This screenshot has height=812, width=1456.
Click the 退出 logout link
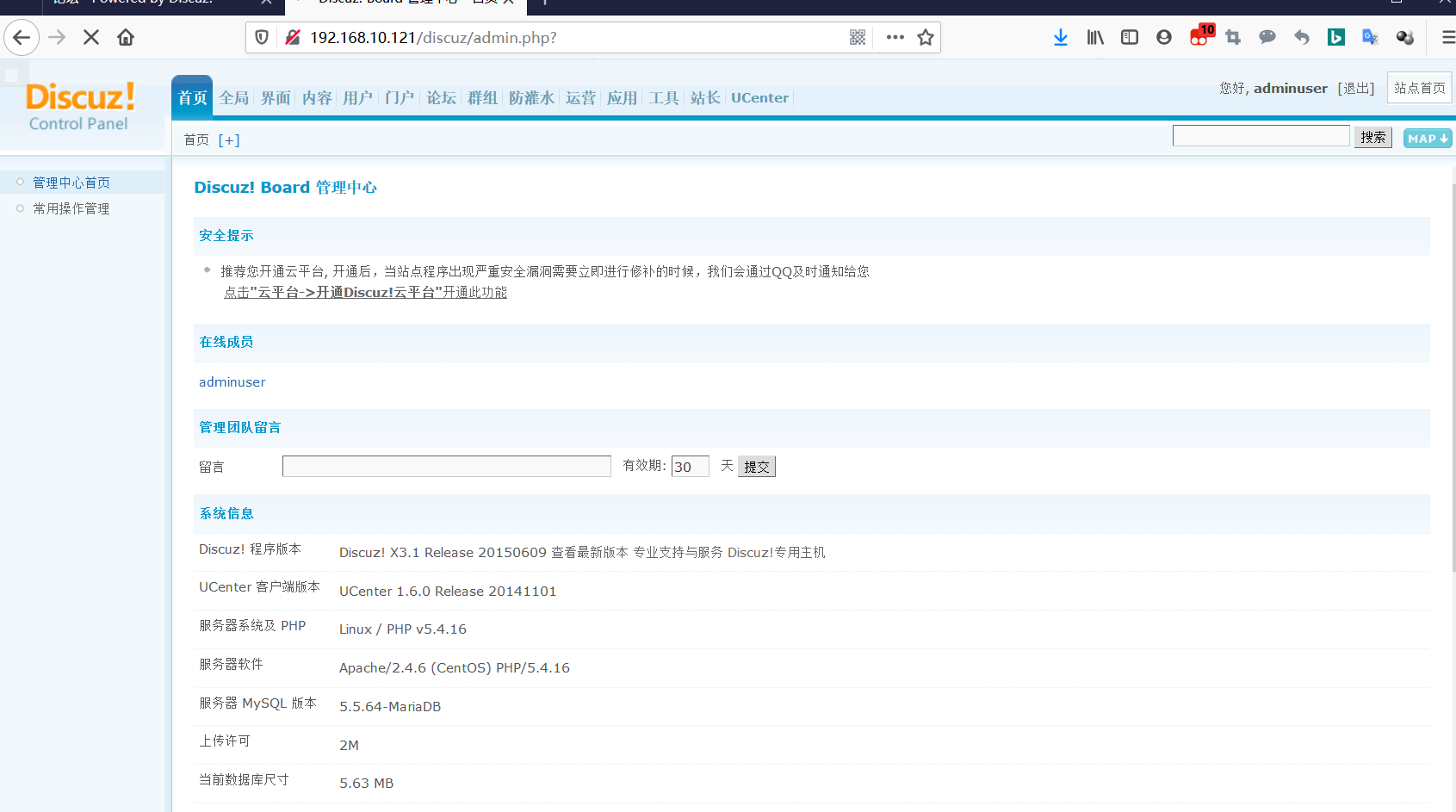1356,88
